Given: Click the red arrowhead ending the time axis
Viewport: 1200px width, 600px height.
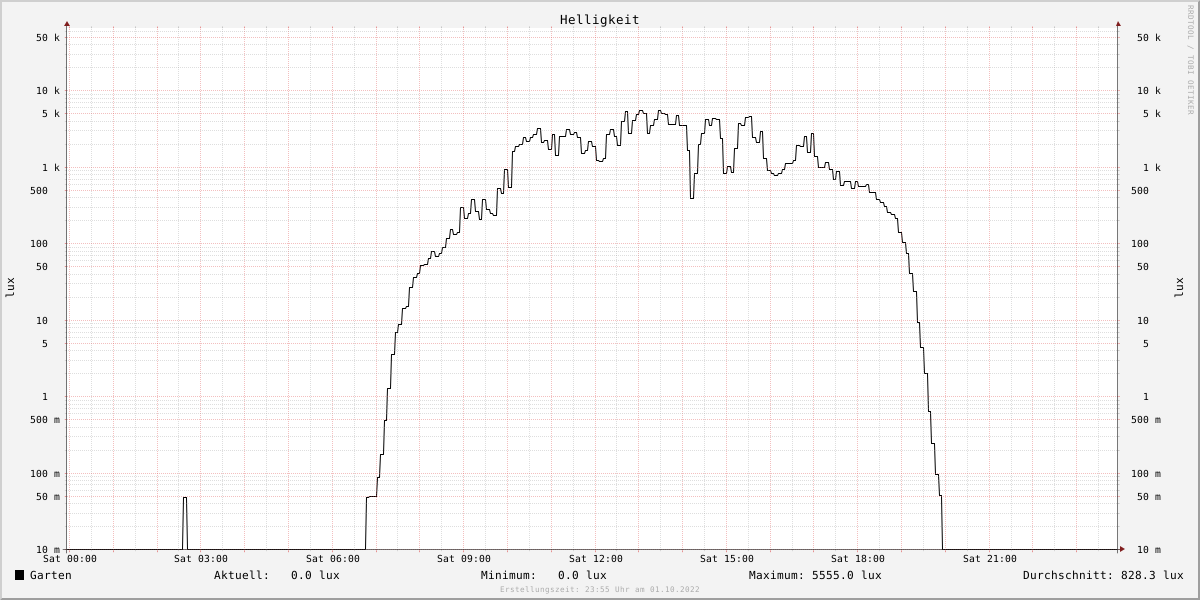Looking at the screenshot, I should tap(1122, 549).
